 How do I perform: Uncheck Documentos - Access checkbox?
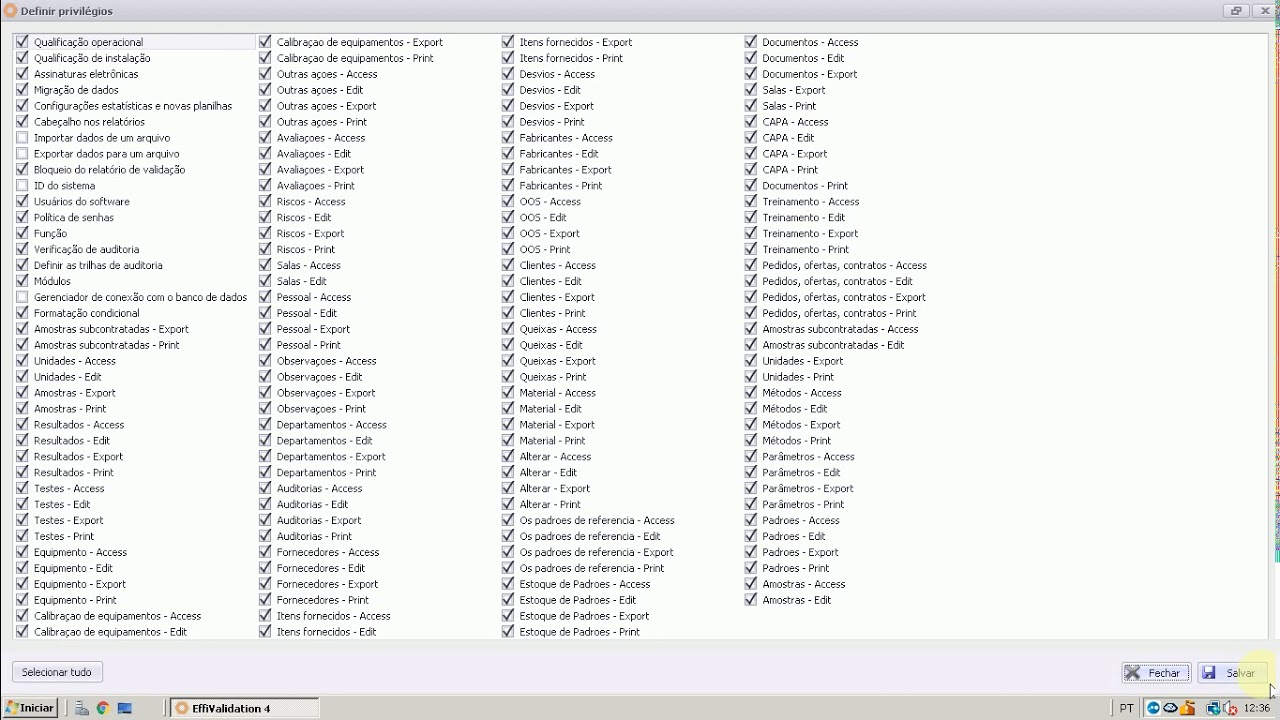tap(751, 42)
